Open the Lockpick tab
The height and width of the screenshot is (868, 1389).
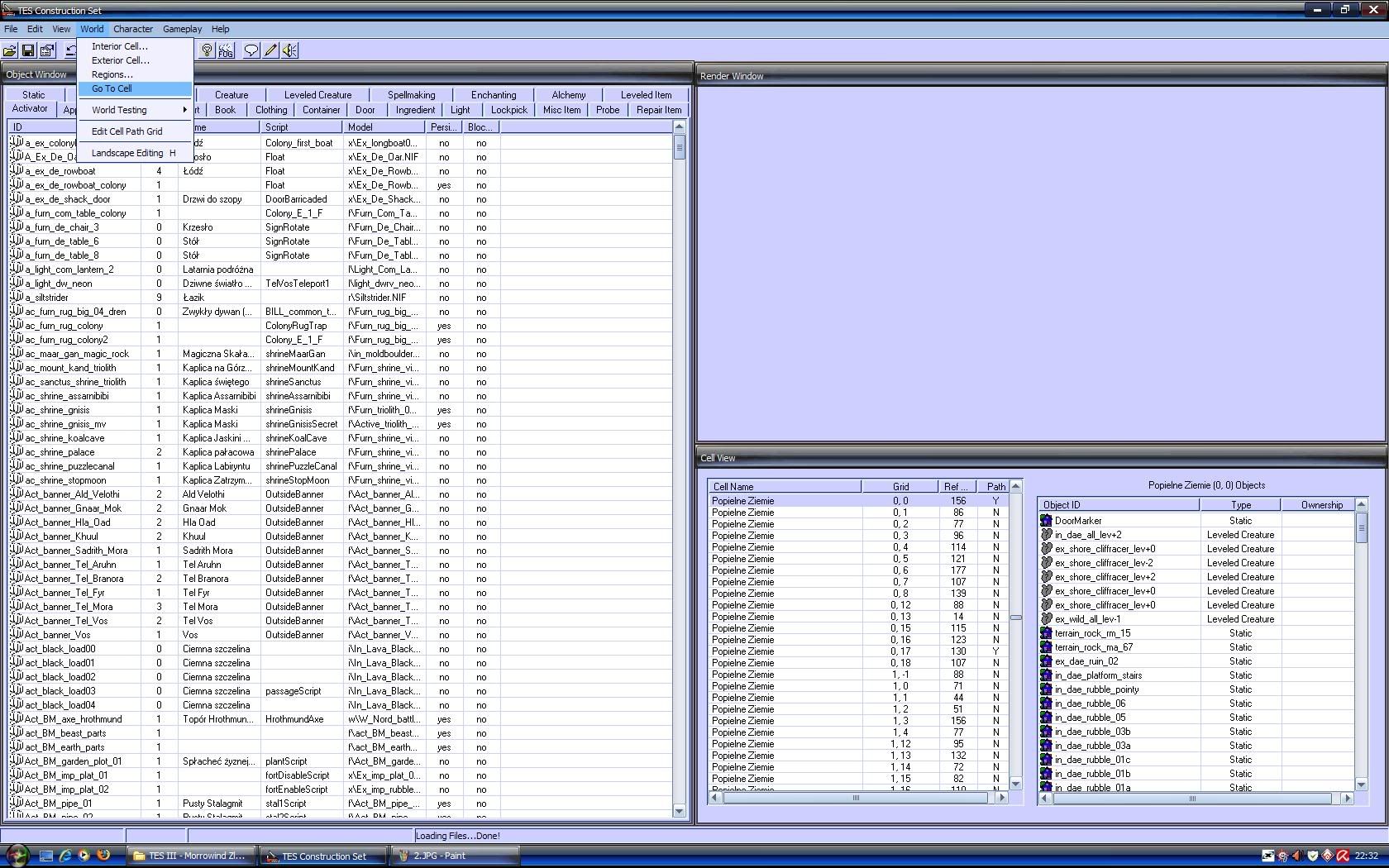(x=509, y=110)
